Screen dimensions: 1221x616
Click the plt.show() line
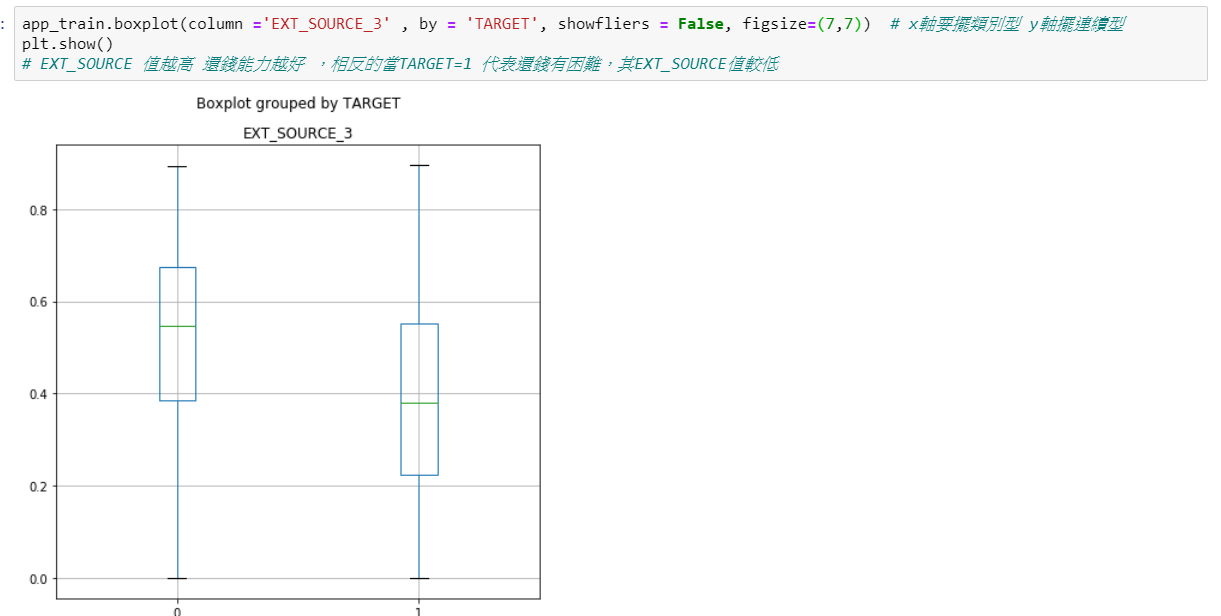click(68, 43)
